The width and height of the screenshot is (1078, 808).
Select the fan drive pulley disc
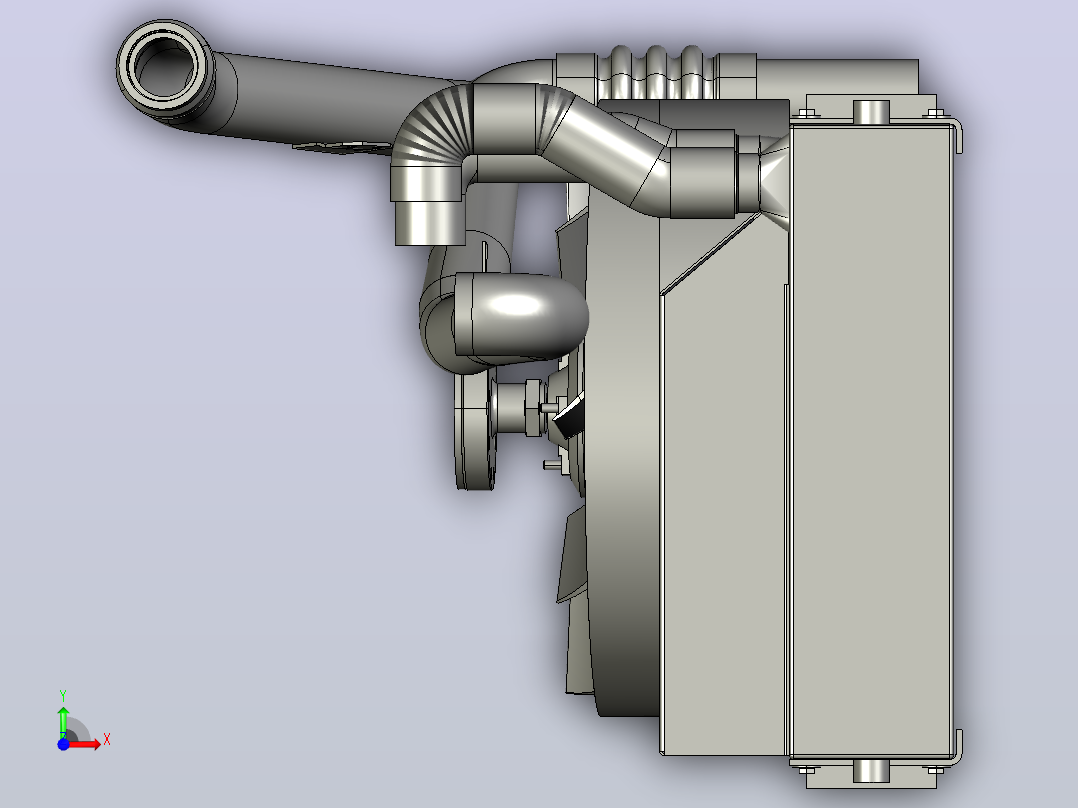tap(474, 429)
